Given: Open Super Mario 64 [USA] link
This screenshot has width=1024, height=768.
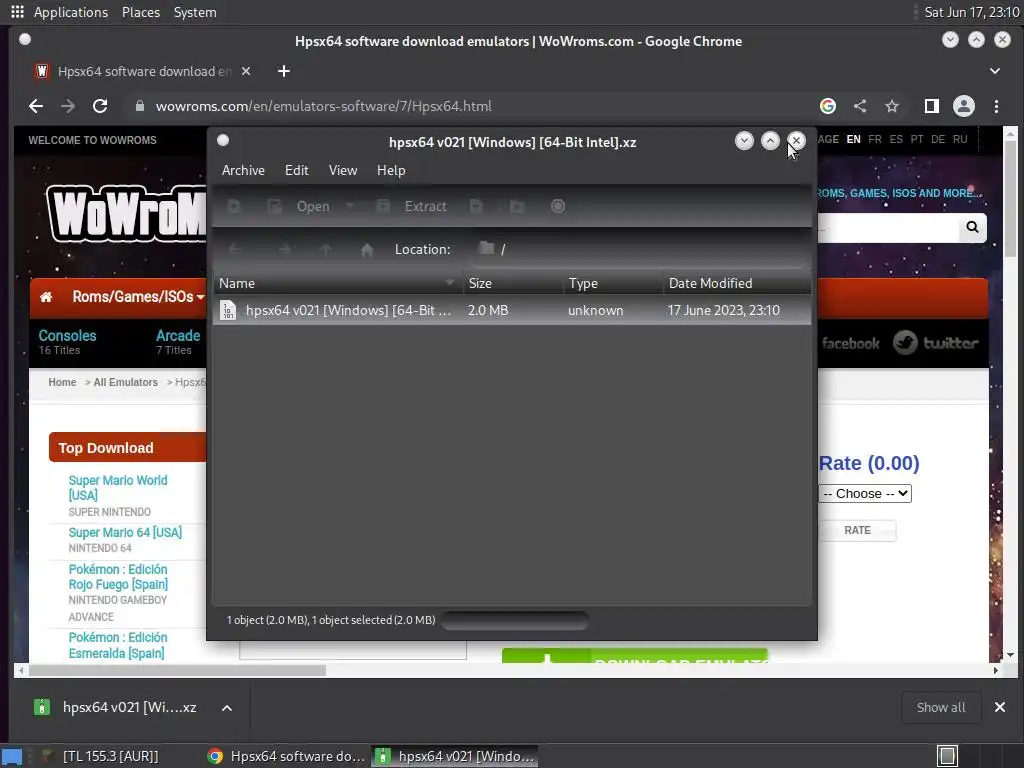Looking at the screenshot, I should [x=125, y=533].
